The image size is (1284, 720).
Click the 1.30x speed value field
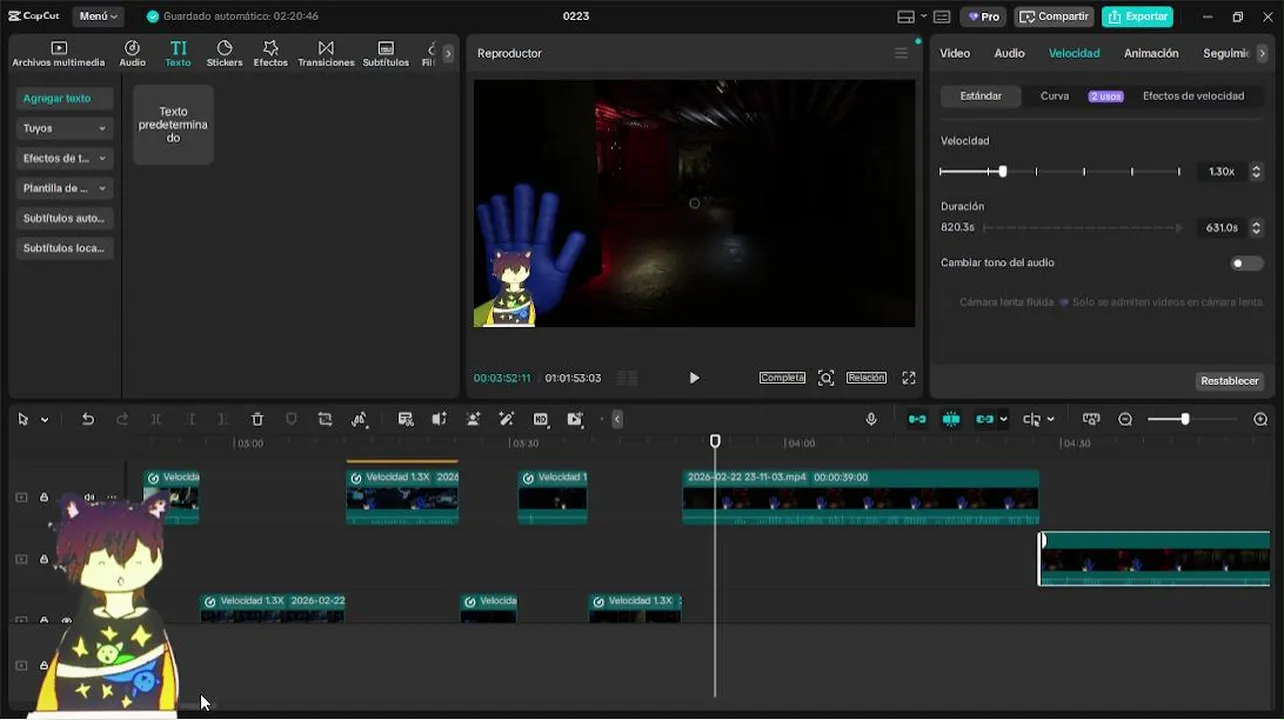click(1221, 172)
